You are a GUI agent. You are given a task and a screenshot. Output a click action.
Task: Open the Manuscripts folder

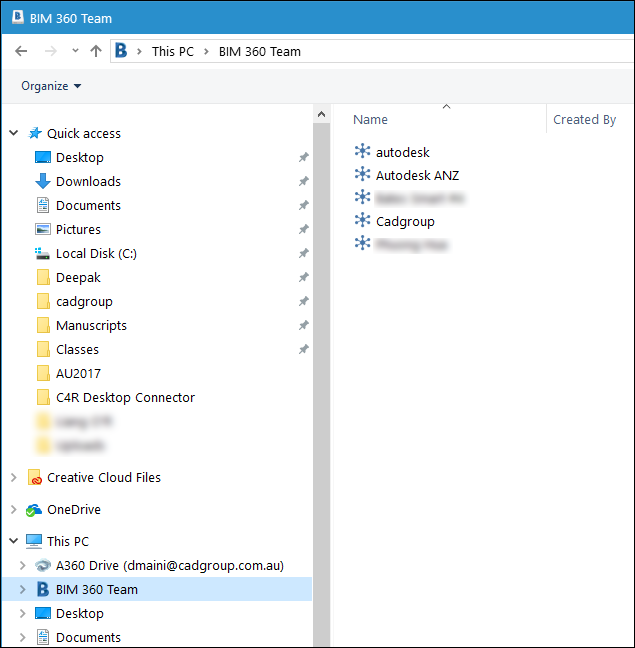point(91,326)
